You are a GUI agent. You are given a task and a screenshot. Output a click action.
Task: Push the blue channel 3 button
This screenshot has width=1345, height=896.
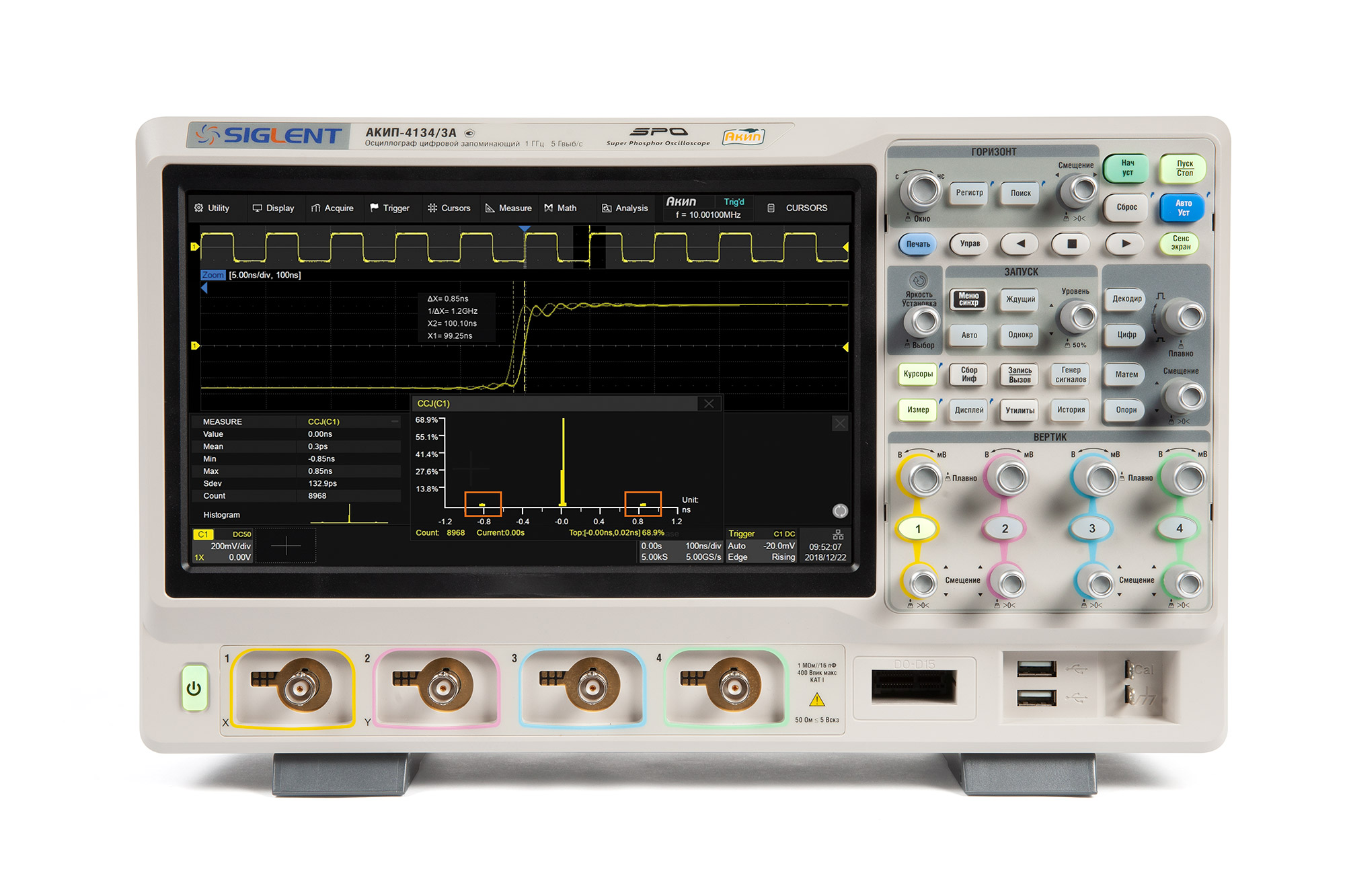point(1091,529)
